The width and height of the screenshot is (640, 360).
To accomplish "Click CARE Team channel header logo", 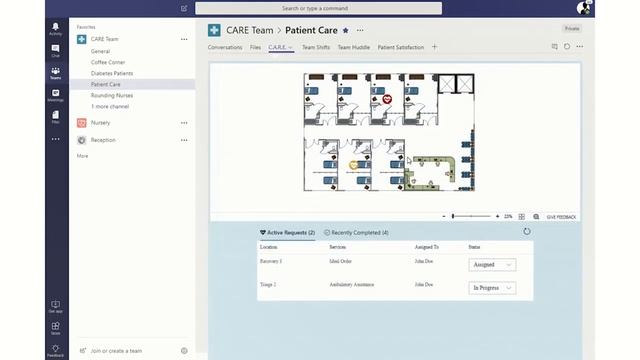I will (x=214, y=30).
